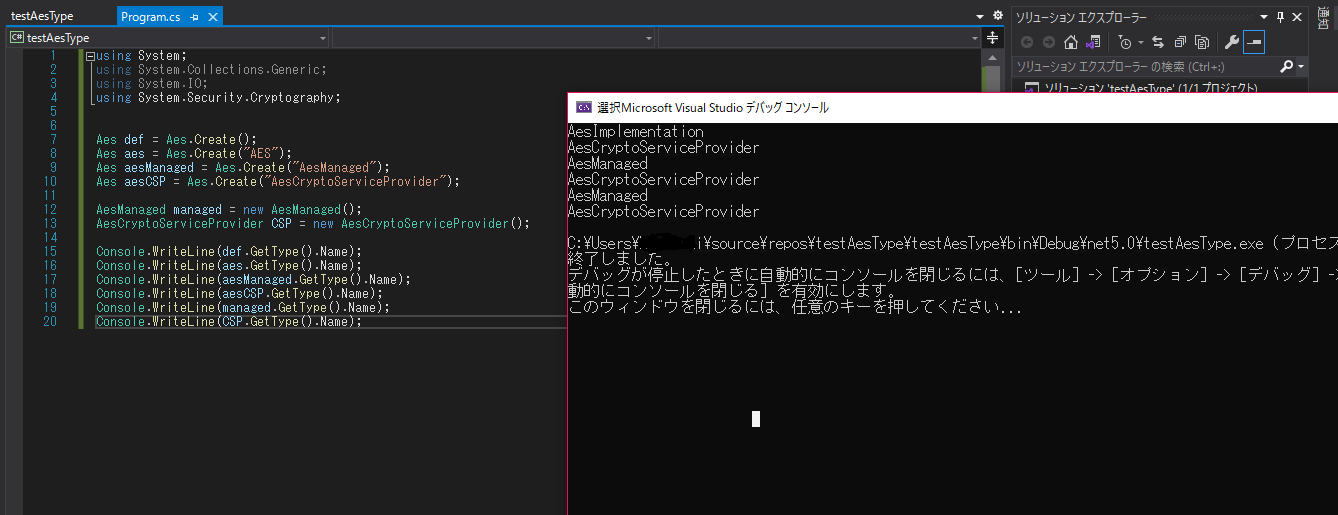The width and height of the screenshot is (1338, 515).
Task: Click the editor vertical scrollbar up arrow
Action: pyautogui.click(x=992, y=57)
